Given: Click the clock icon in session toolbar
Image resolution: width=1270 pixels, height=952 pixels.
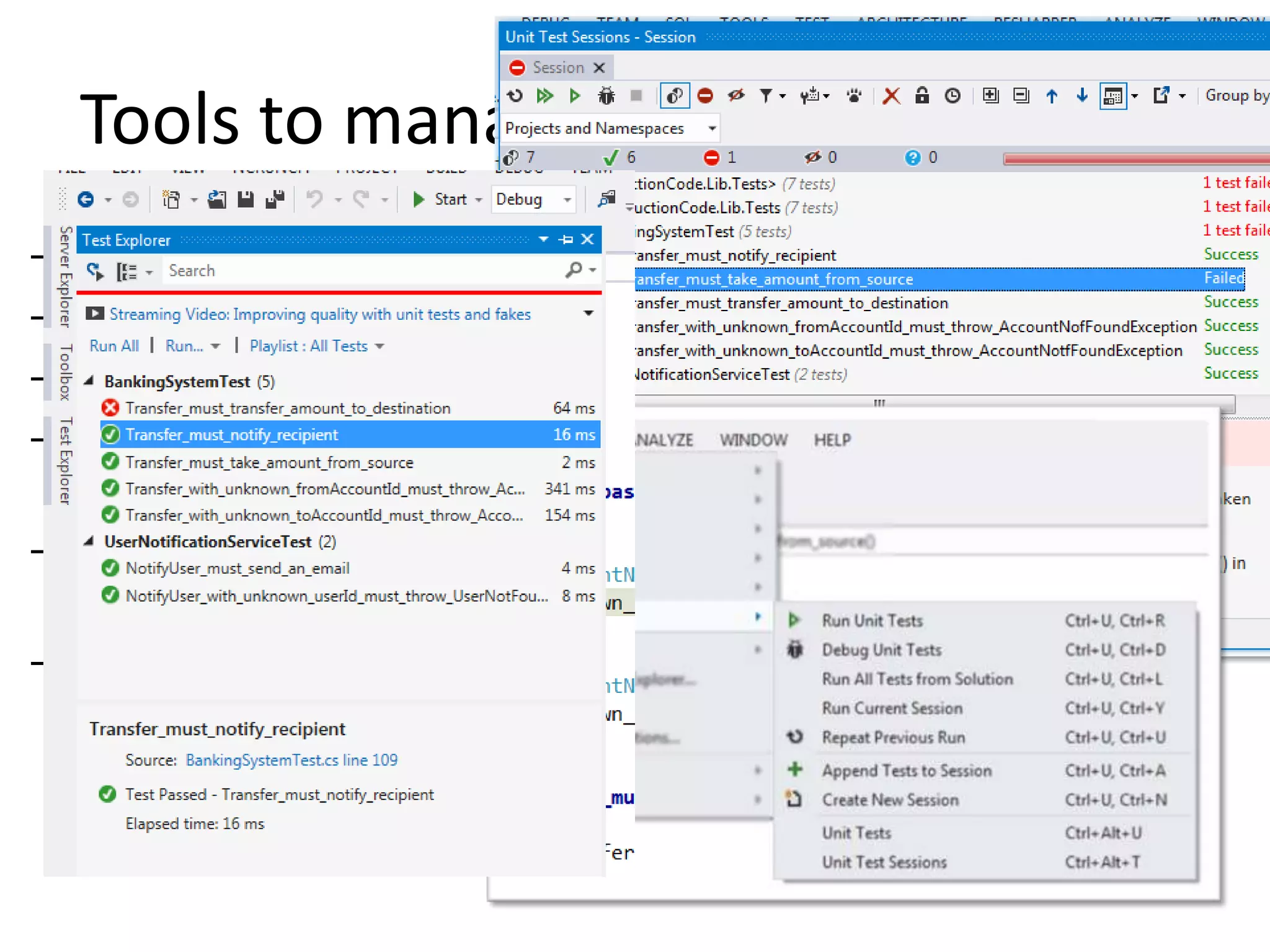Looking at the screenshot, I should (952, 95).
